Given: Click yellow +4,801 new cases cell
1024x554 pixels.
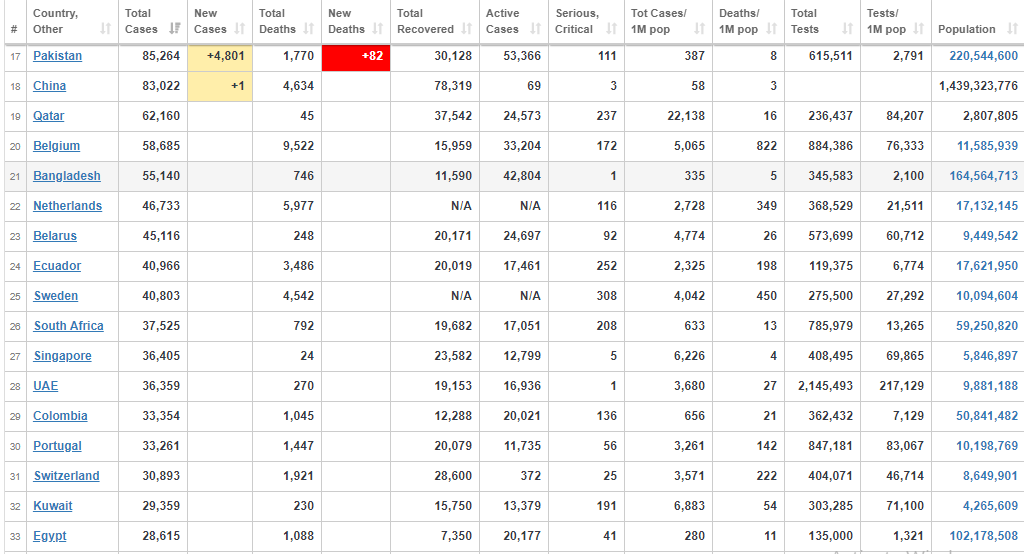Looking at the screenshot, I should tap(220, 57).
